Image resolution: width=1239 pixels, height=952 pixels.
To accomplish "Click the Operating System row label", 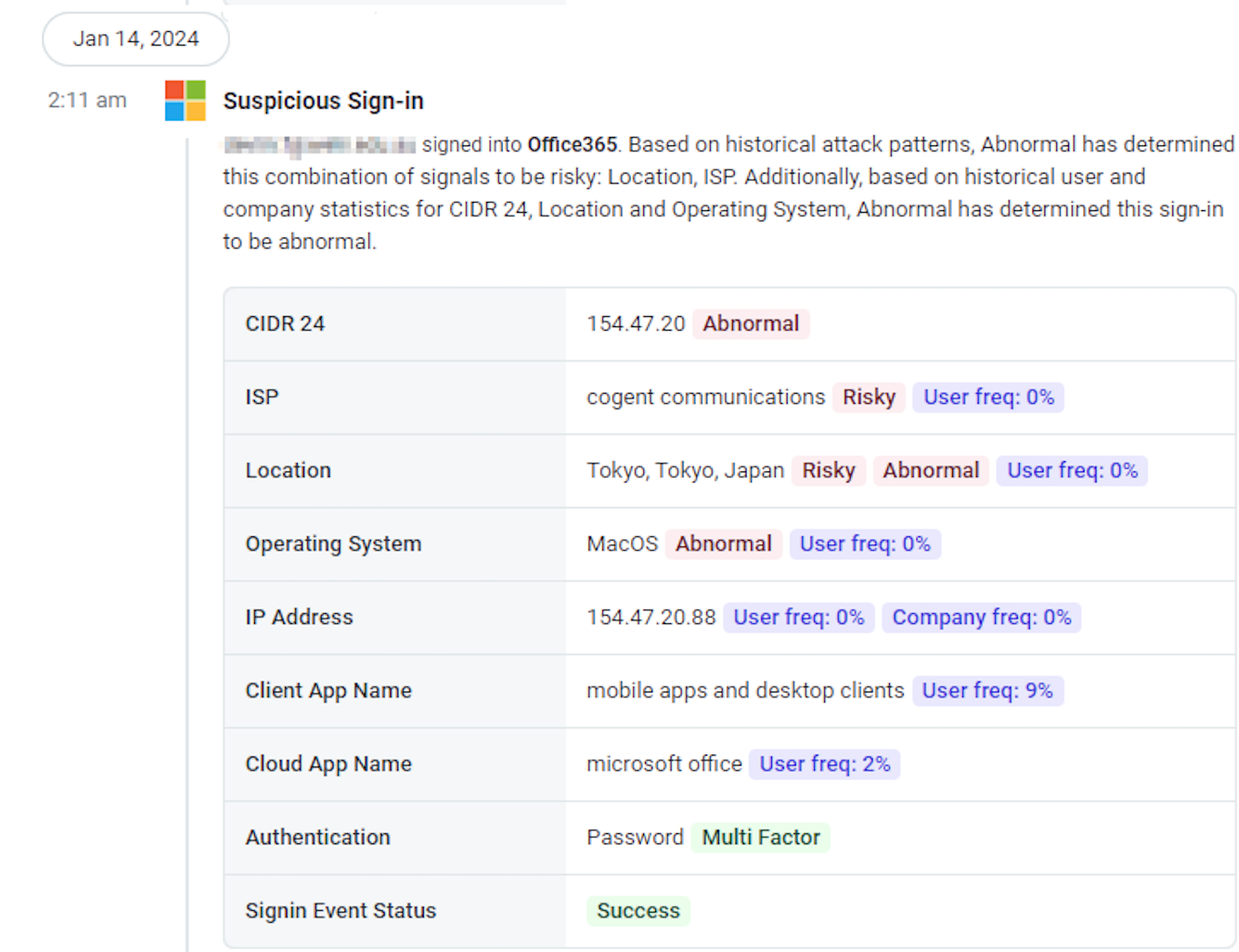I will pyautogui.click(x=334, y=544).
